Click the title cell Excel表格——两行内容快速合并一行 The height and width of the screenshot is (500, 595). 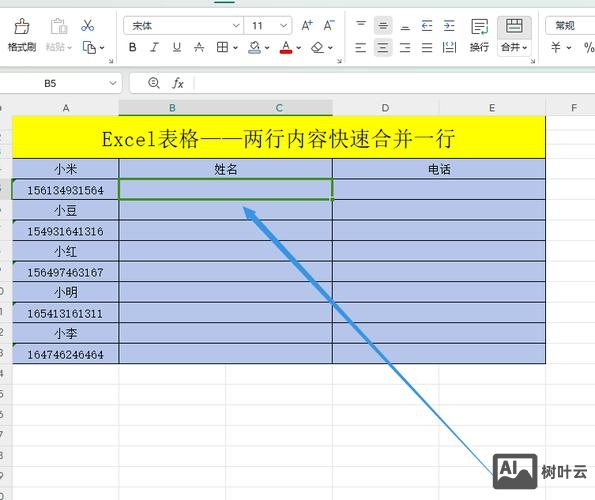[279, 138]
